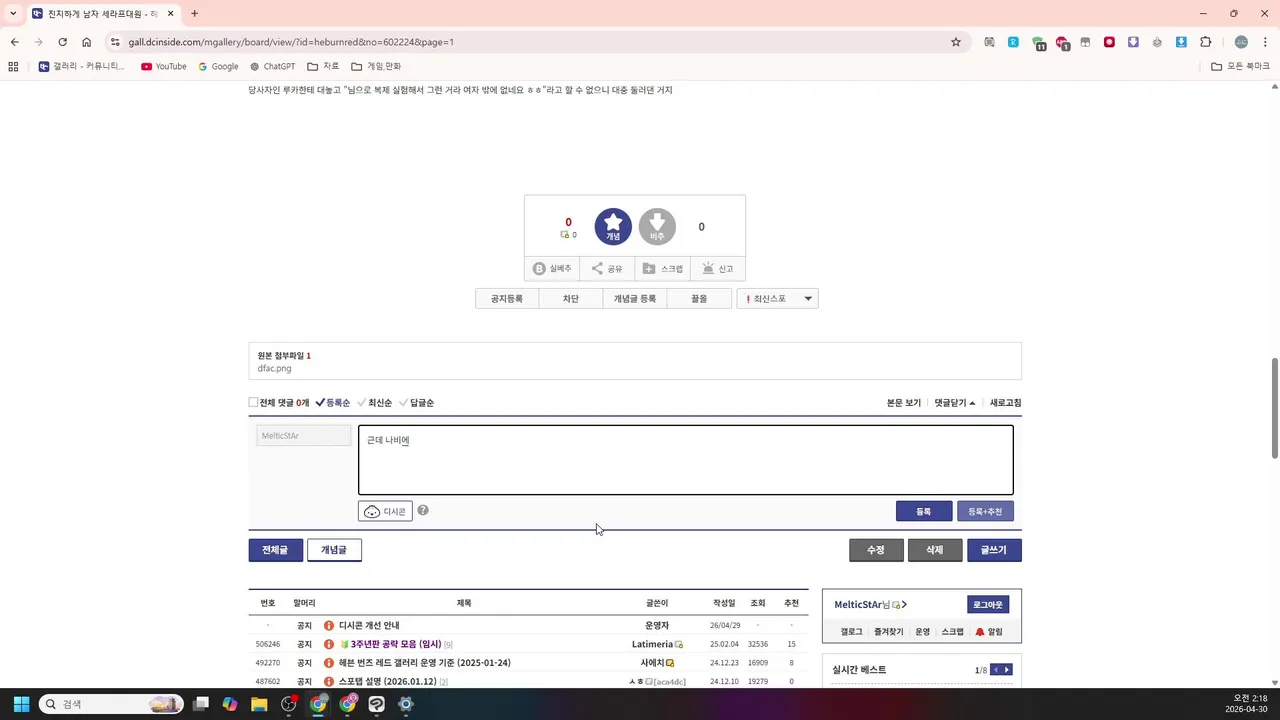
Task: Open the comment help question-mark icon
Action: tap(423, 510)
